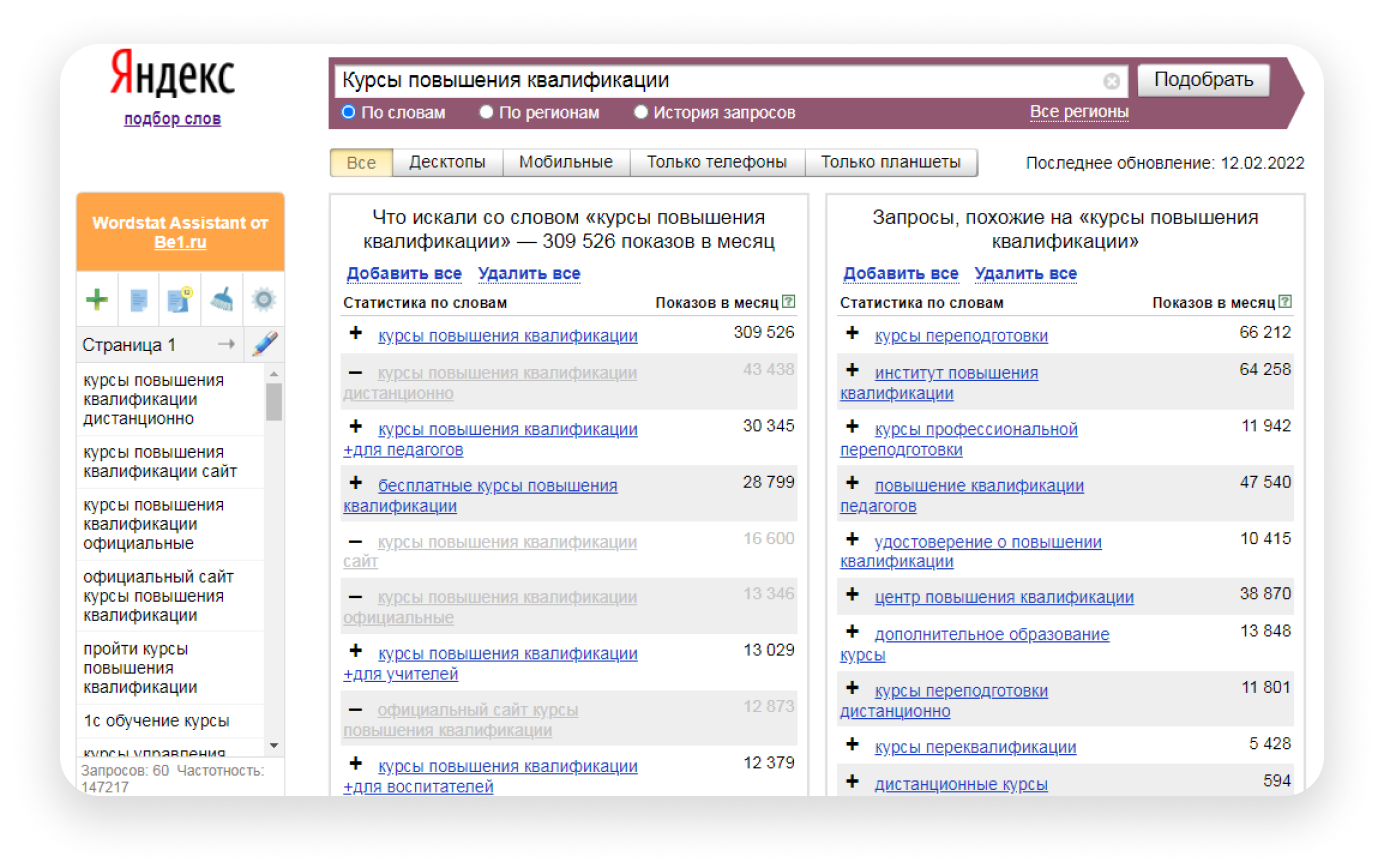
Task: Add '+для педагогов' phrase using its plus icon
Action: pyautogui.click(x=355, y=427)
